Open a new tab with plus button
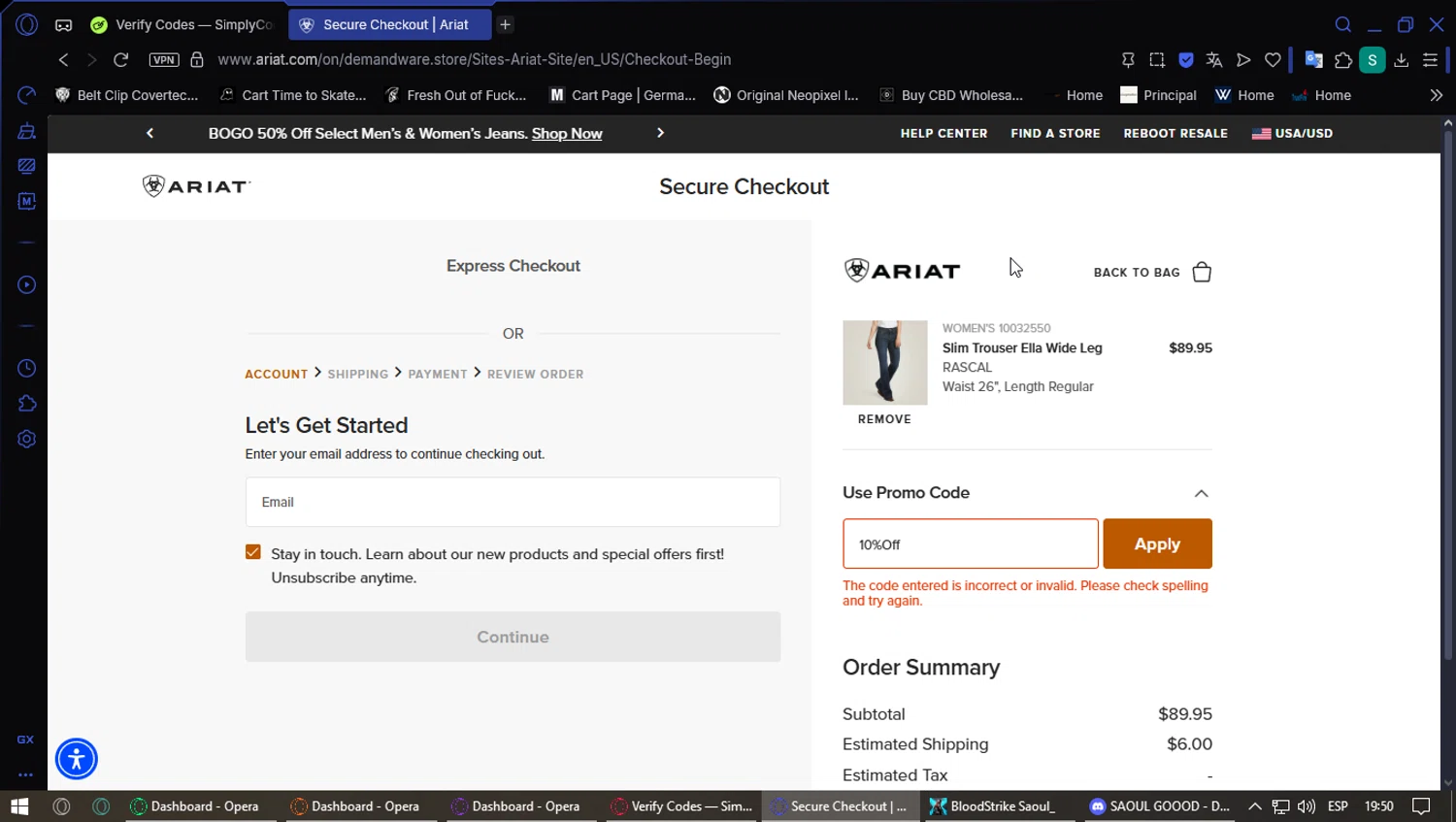 505,24
